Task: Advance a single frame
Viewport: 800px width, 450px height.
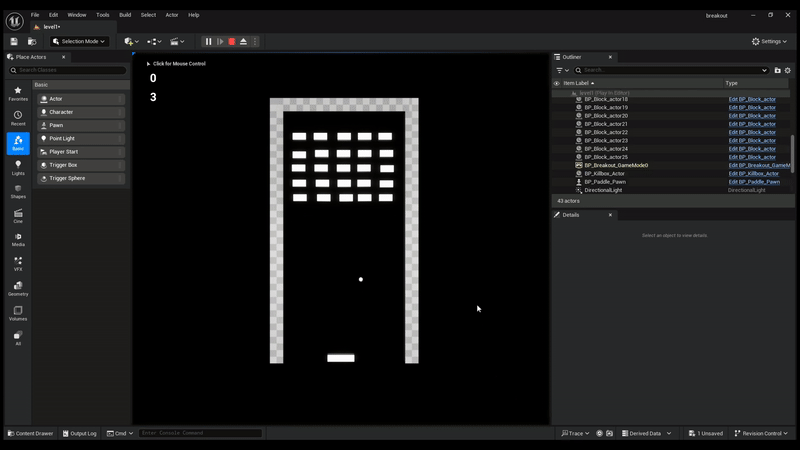Action: (x=220, y=41)
